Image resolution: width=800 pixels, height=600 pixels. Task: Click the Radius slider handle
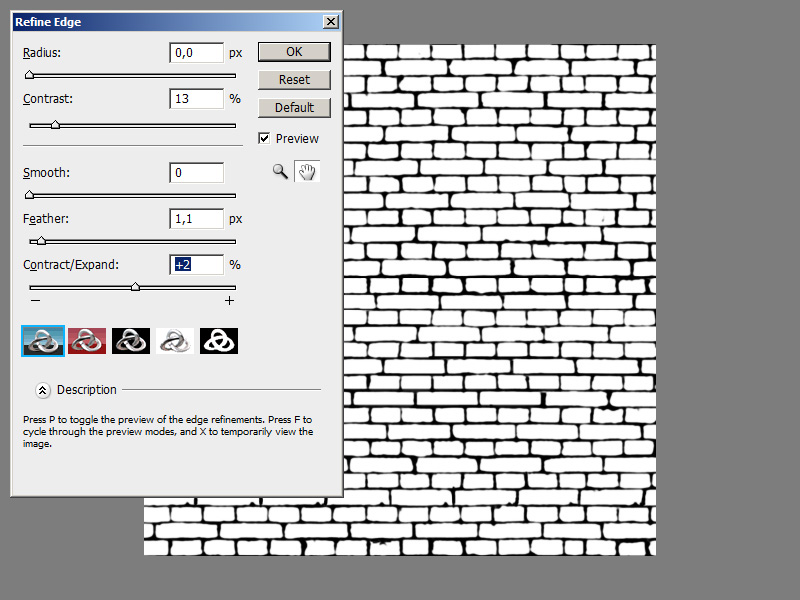[30, 75]
